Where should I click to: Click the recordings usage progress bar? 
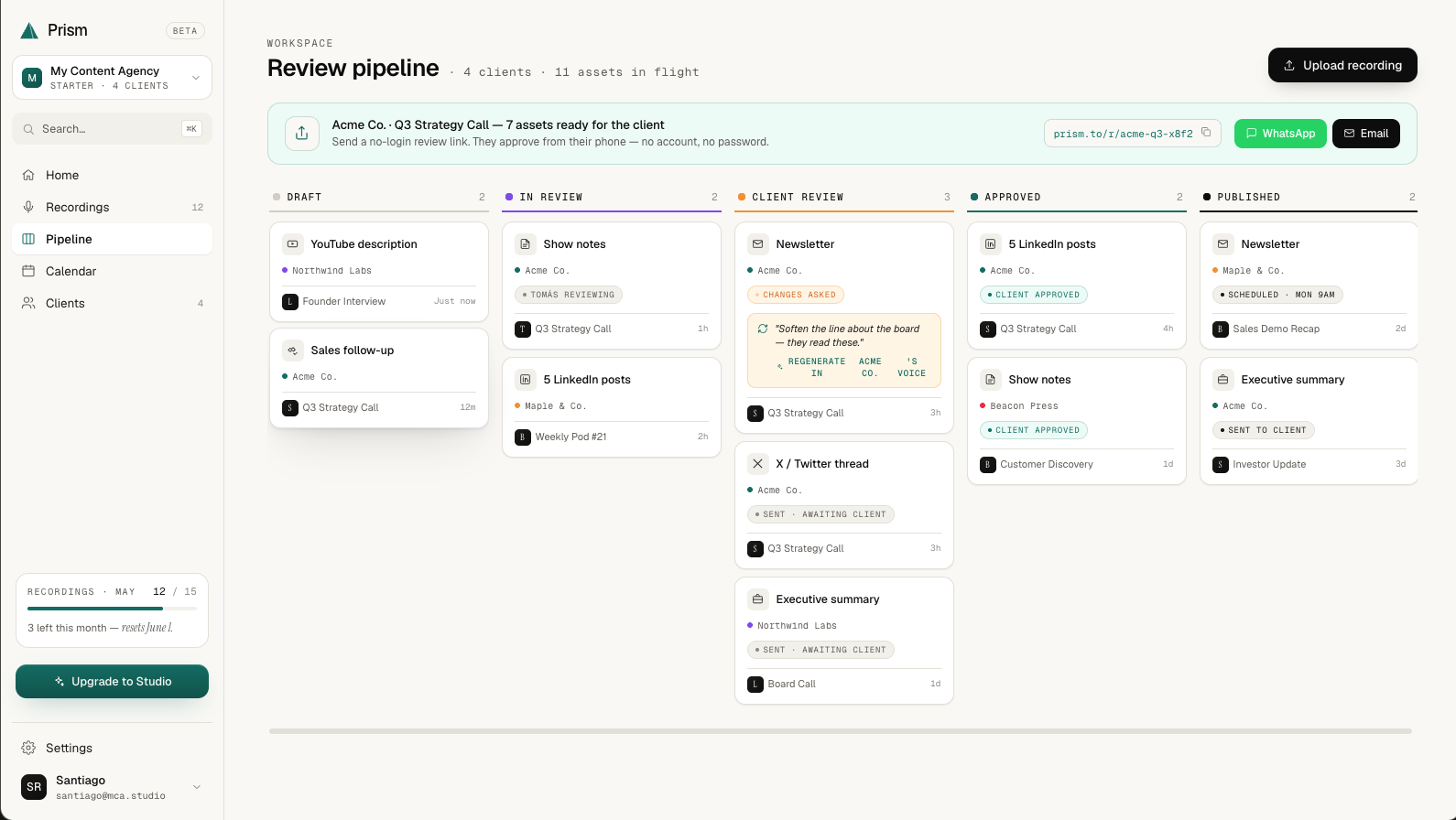(x=113, y=609)
